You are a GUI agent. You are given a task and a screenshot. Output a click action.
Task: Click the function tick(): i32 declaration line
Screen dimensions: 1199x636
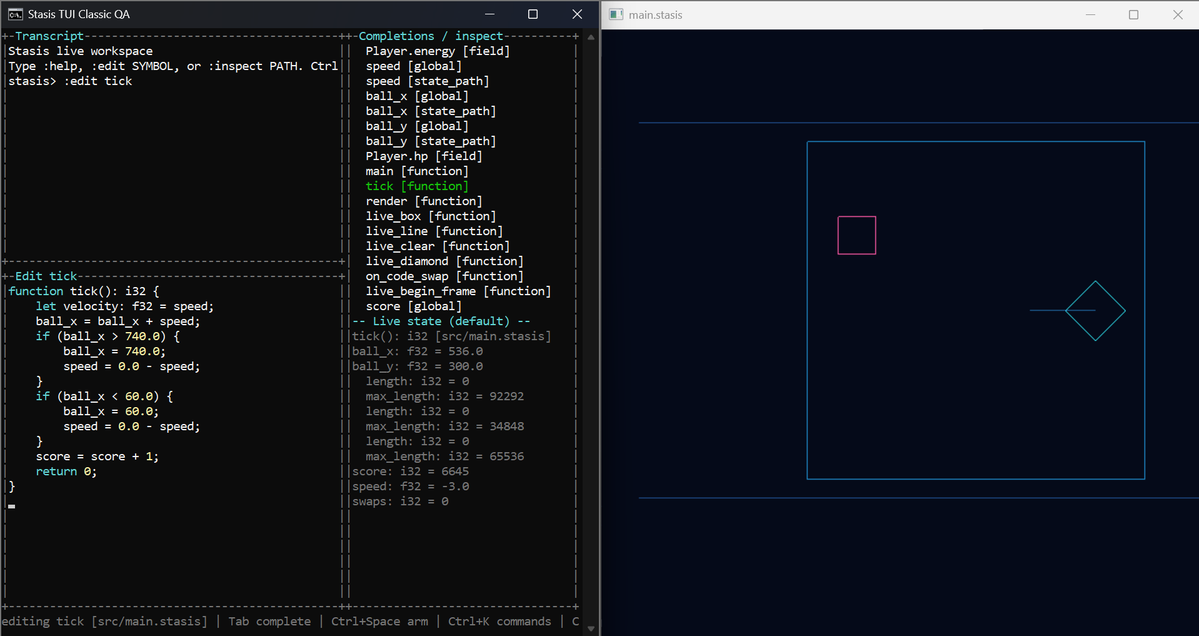click(x=84, y=291)
